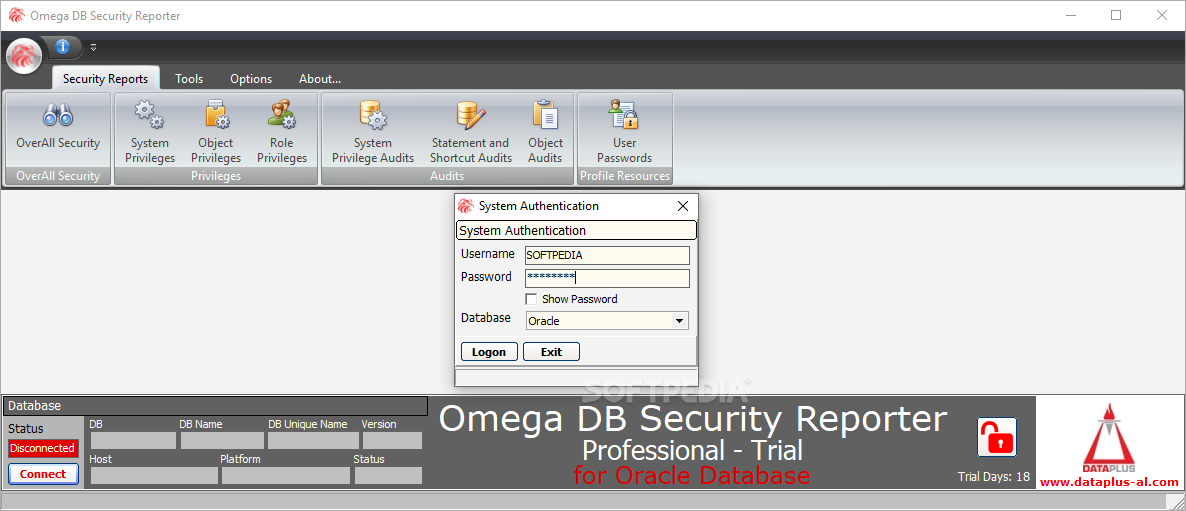Viewport: 1186px width, 511px height.
Task: Click the DB Name field
Action: coord(222,441)
